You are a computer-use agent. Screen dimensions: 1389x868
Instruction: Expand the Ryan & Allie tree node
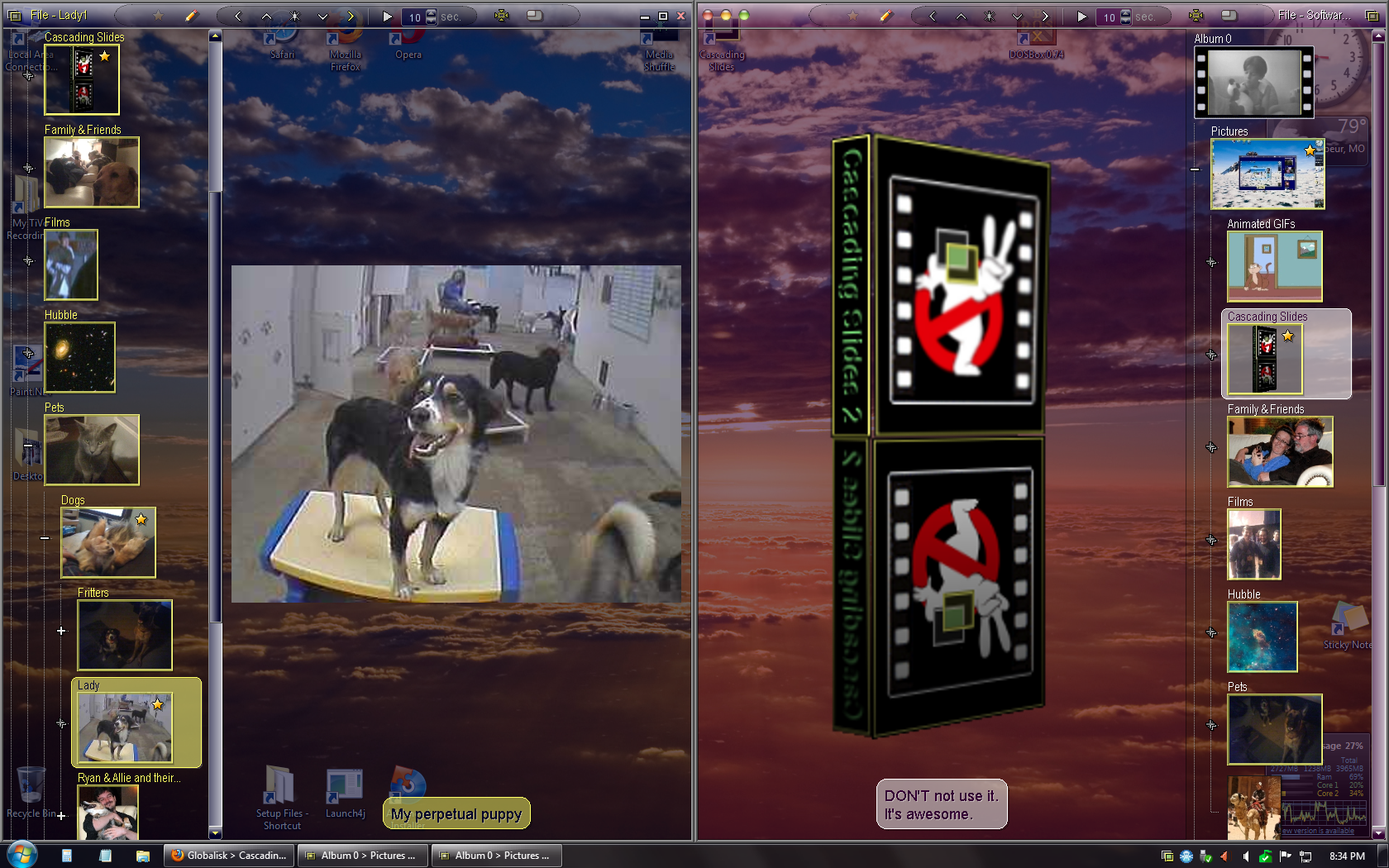(x=61, y=816)
